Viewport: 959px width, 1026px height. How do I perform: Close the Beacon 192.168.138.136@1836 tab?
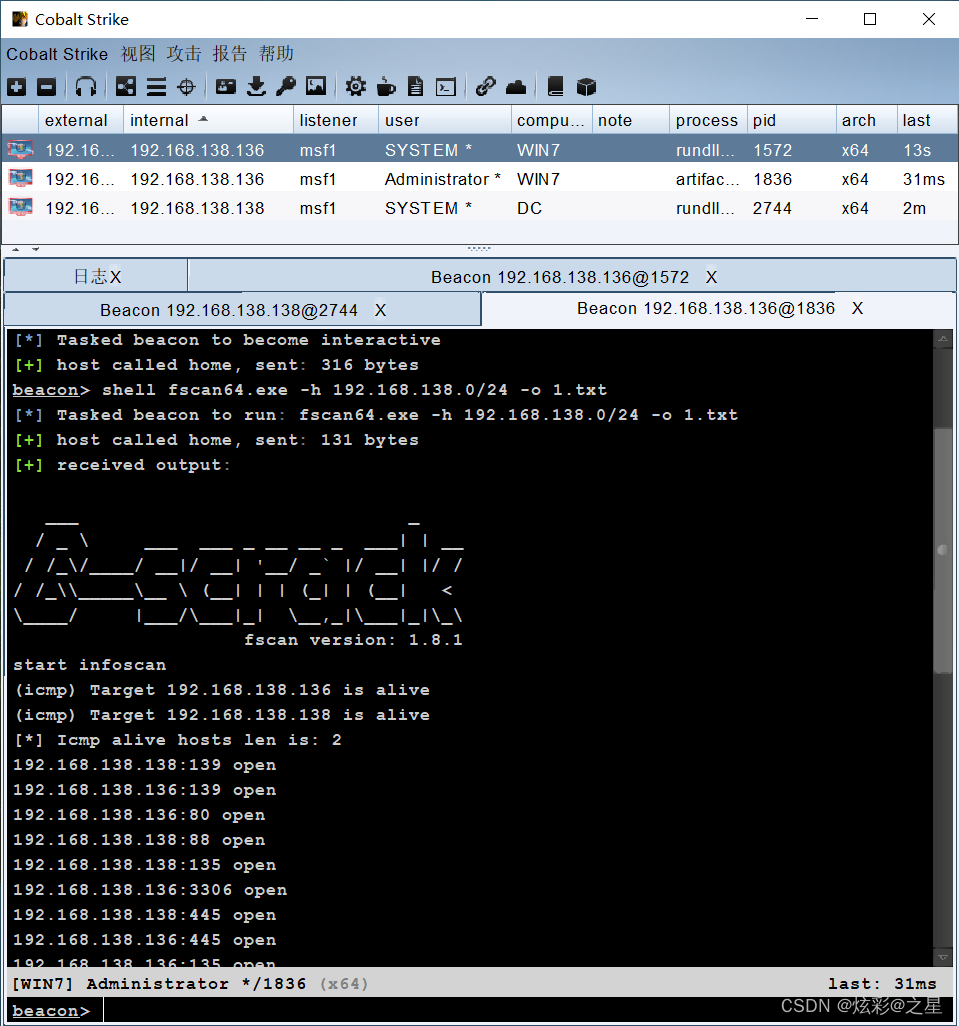click(x=858, y=309)
